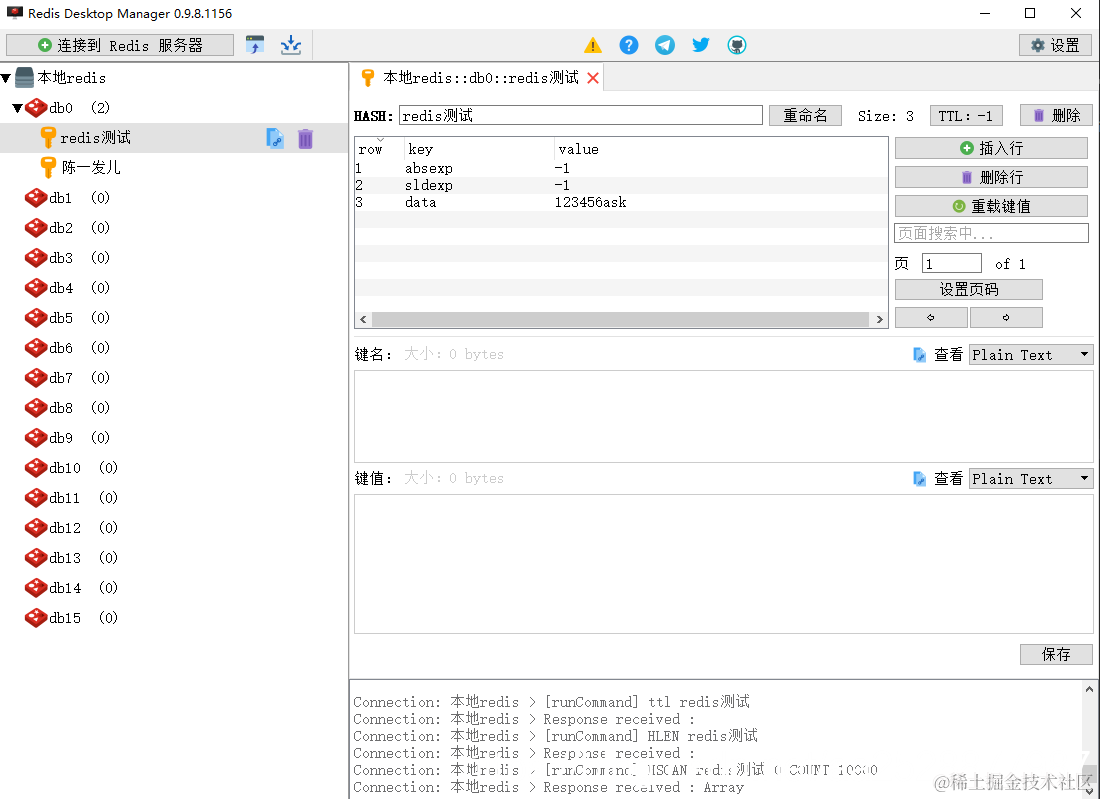Click 设置页码 set page button
This screenshot has width=1100, height=799.
click(x=969, y=290)
